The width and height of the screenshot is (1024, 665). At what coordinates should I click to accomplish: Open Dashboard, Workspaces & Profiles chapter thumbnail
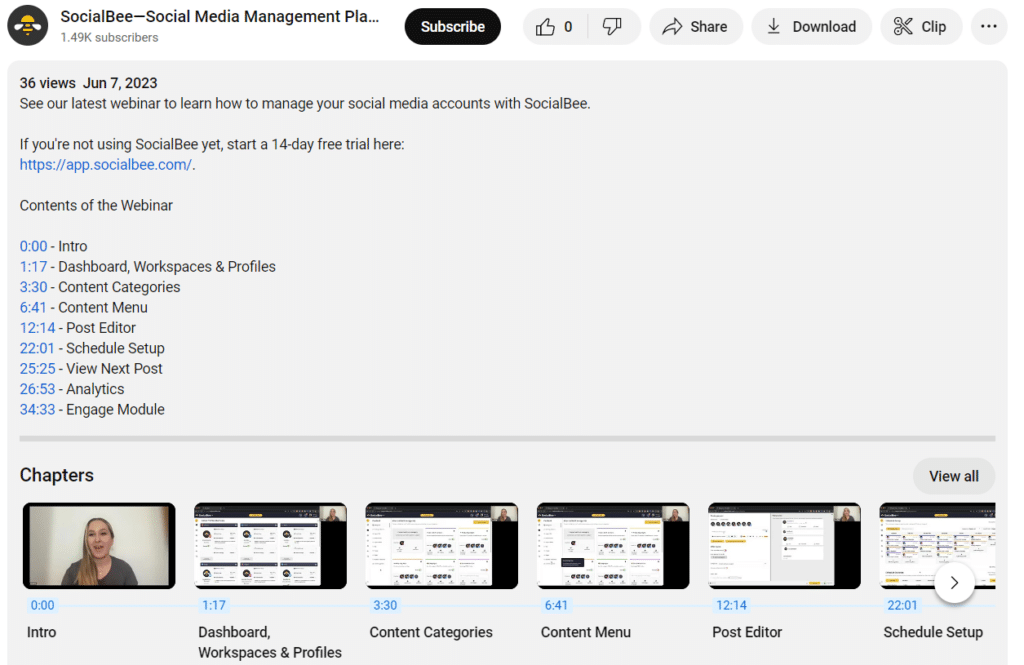pos(270,545)
